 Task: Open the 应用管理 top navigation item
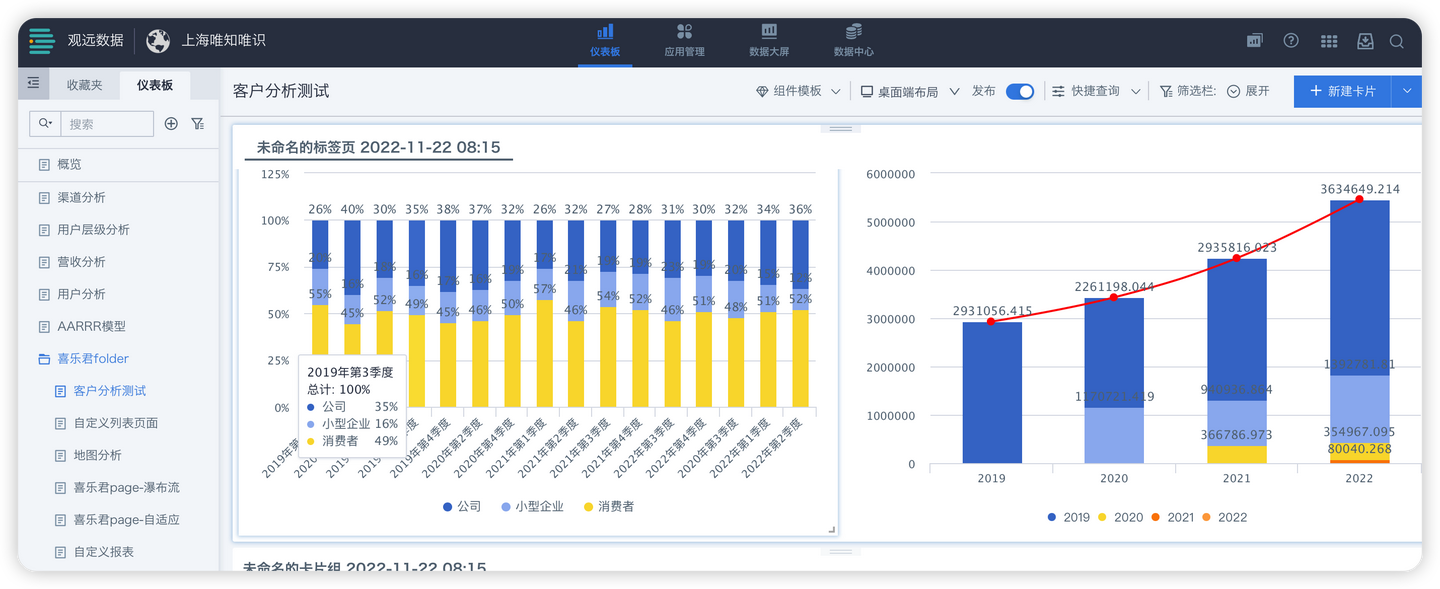[x=684, y=42]
